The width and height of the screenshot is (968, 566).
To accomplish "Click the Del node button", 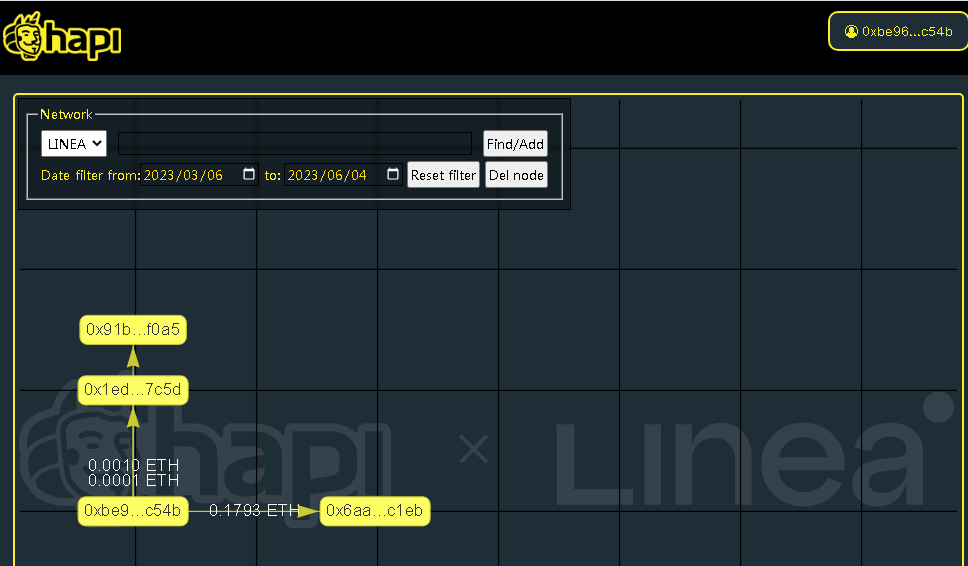I will coord(516,175).
